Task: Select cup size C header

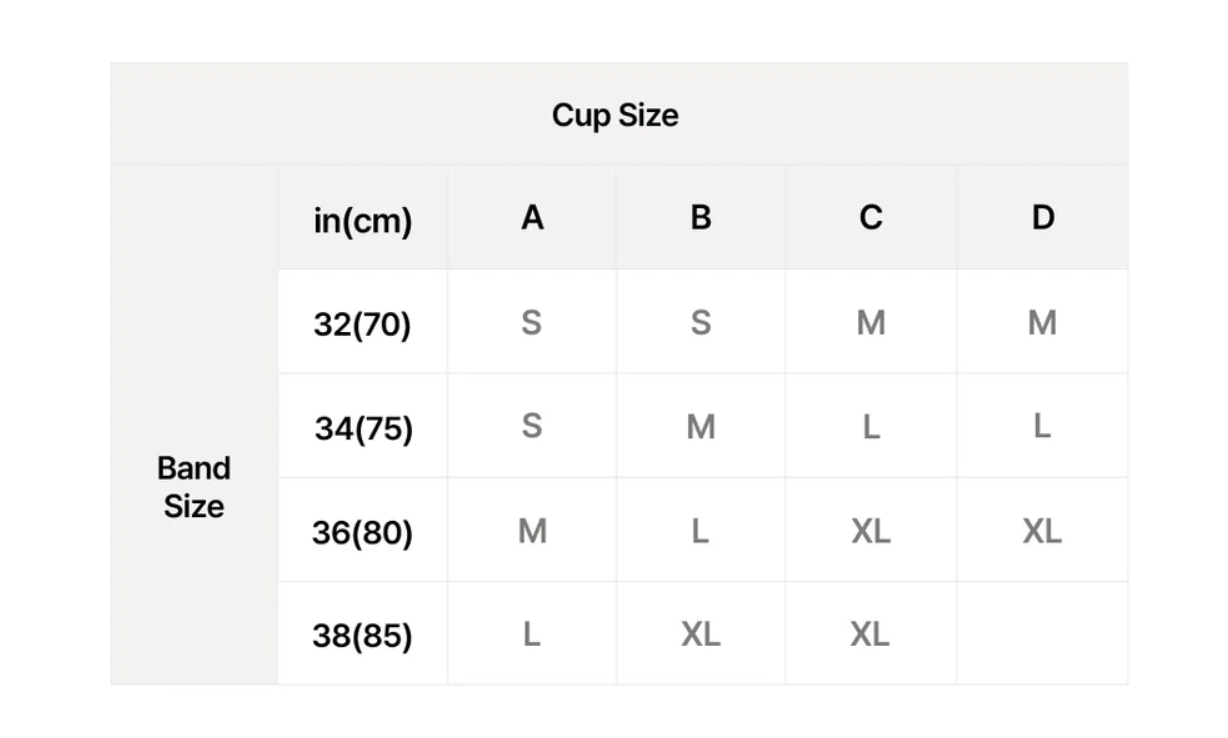Action: point(871,217)
